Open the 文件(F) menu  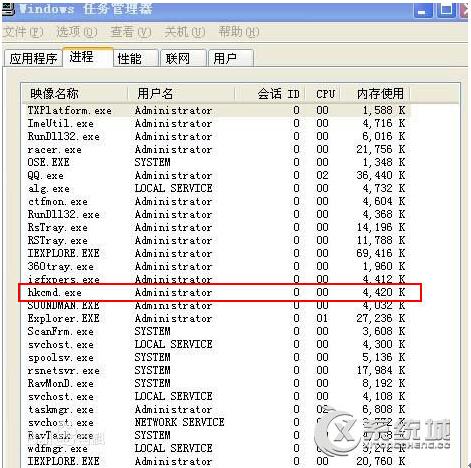point(23,32)
